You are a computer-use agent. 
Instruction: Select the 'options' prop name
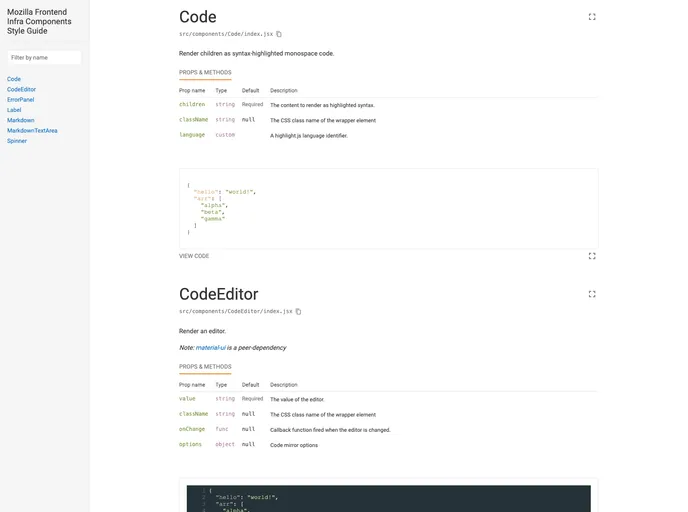(190, 444)
